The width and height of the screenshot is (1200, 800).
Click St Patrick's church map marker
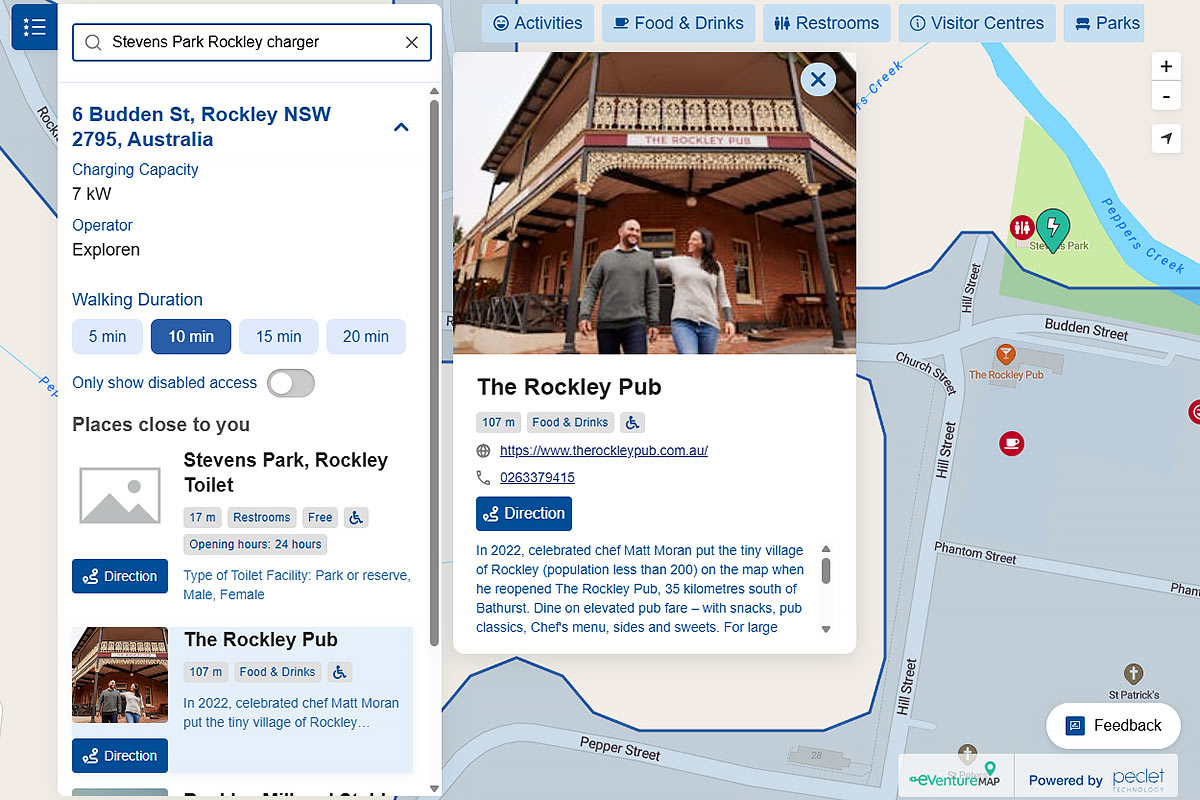click(x=1133, y=674)
